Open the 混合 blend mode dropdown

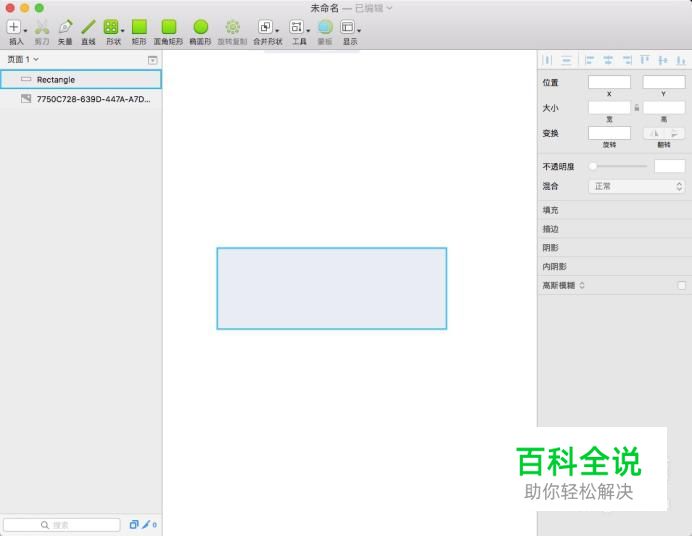(x=636, y=186)
